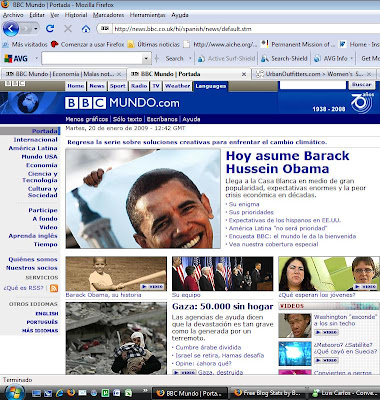Expand the AVG Search options arrow
The height and width of the screenshot is (400, 380).
(190, 59)
